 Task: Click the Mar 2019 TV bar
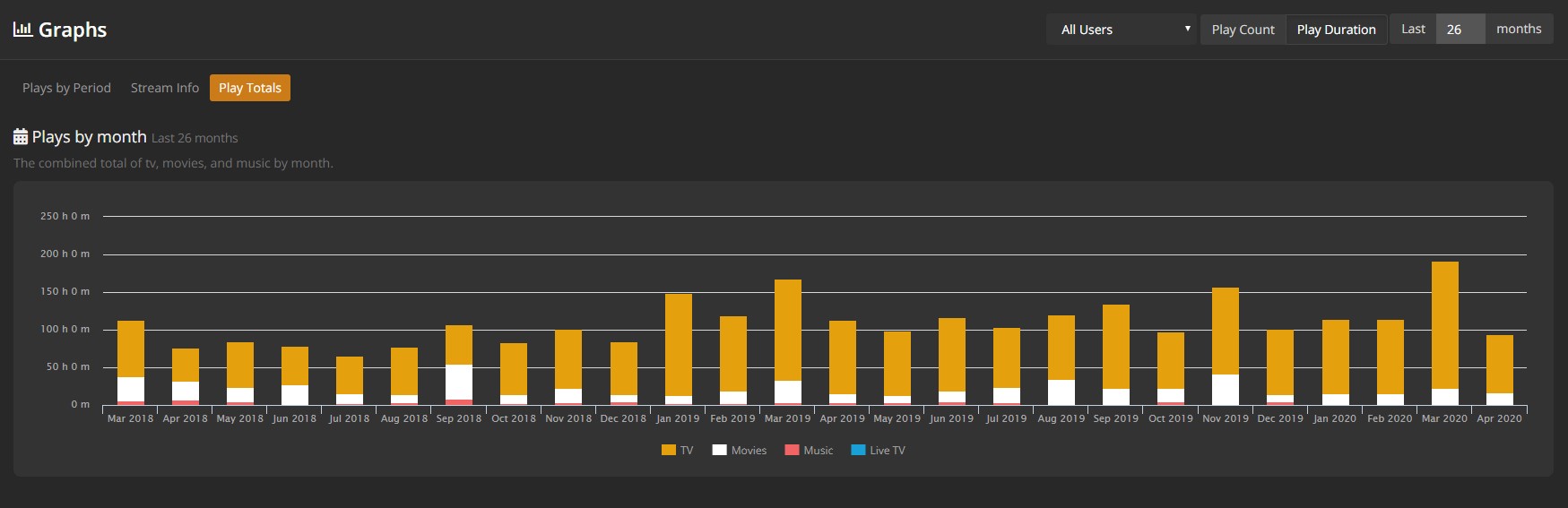788,330
